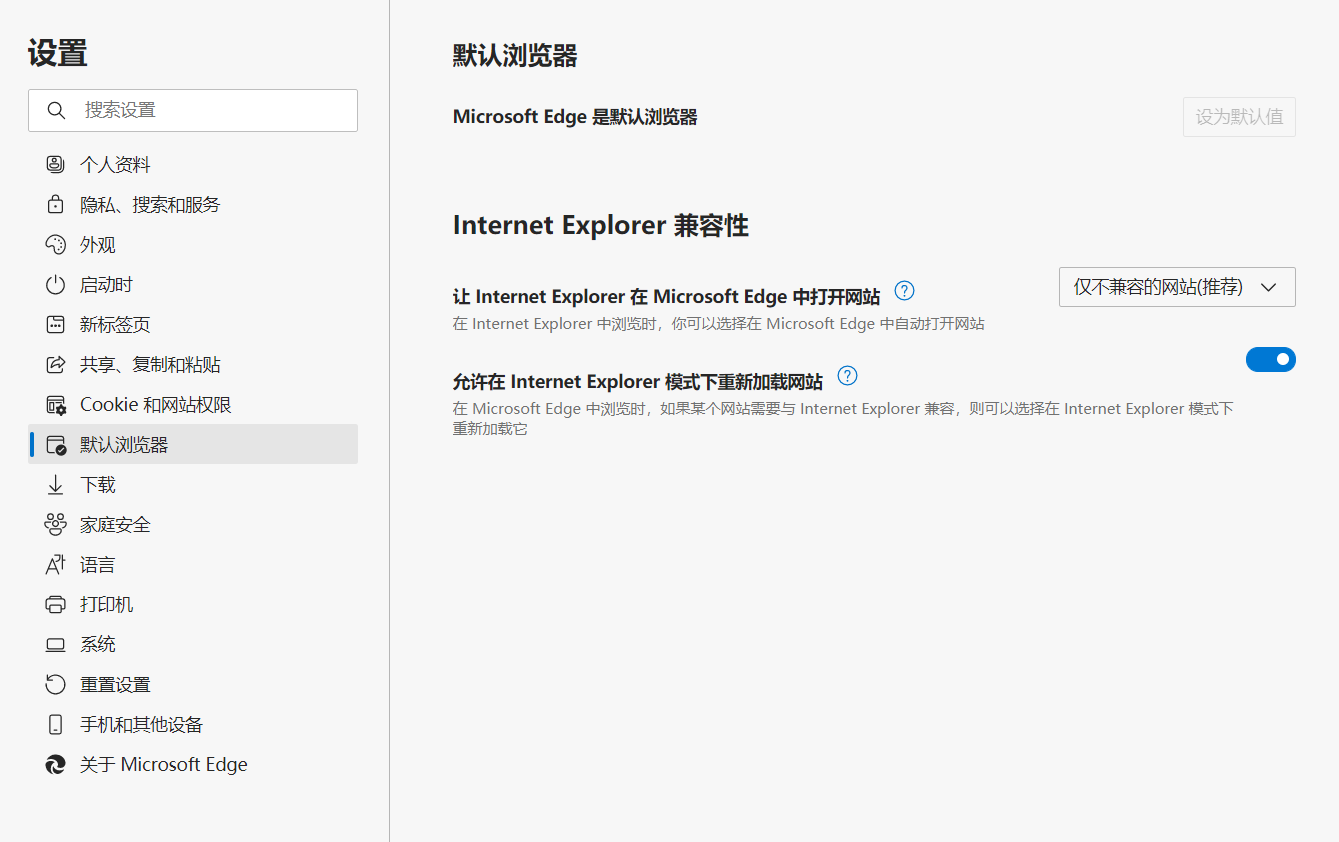The width and height of the screenshot is (1339, 842).
Task: Click the 设为默认值 button
Action: (x=1239, y=117)
